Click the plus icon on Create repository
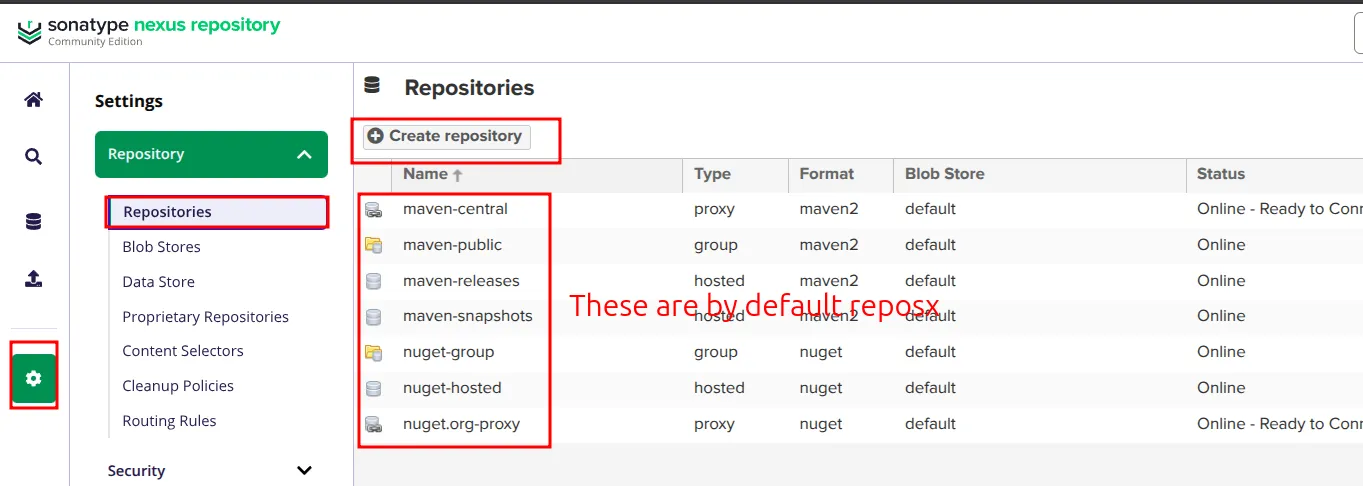The image size is (1363, 486). pyautogui.click(x=376, y=136)
